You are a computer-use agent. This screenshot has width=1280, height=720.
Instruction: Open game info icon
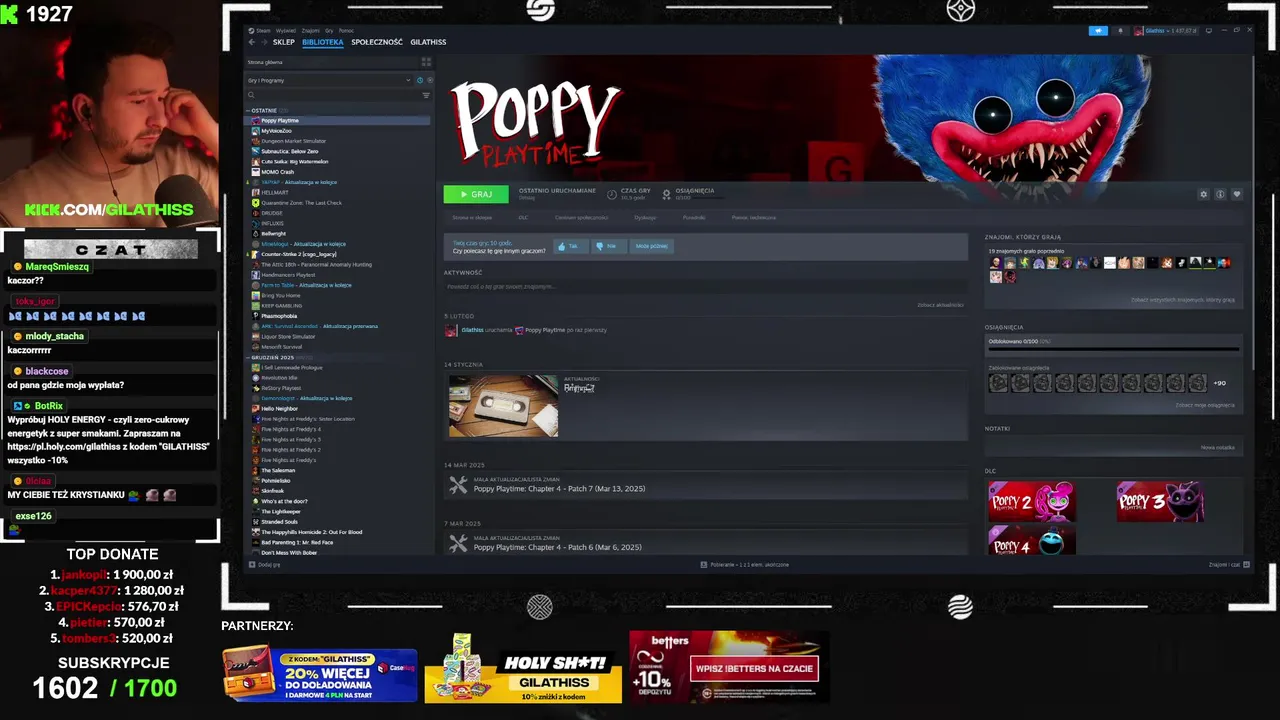tap(1220, 194)
